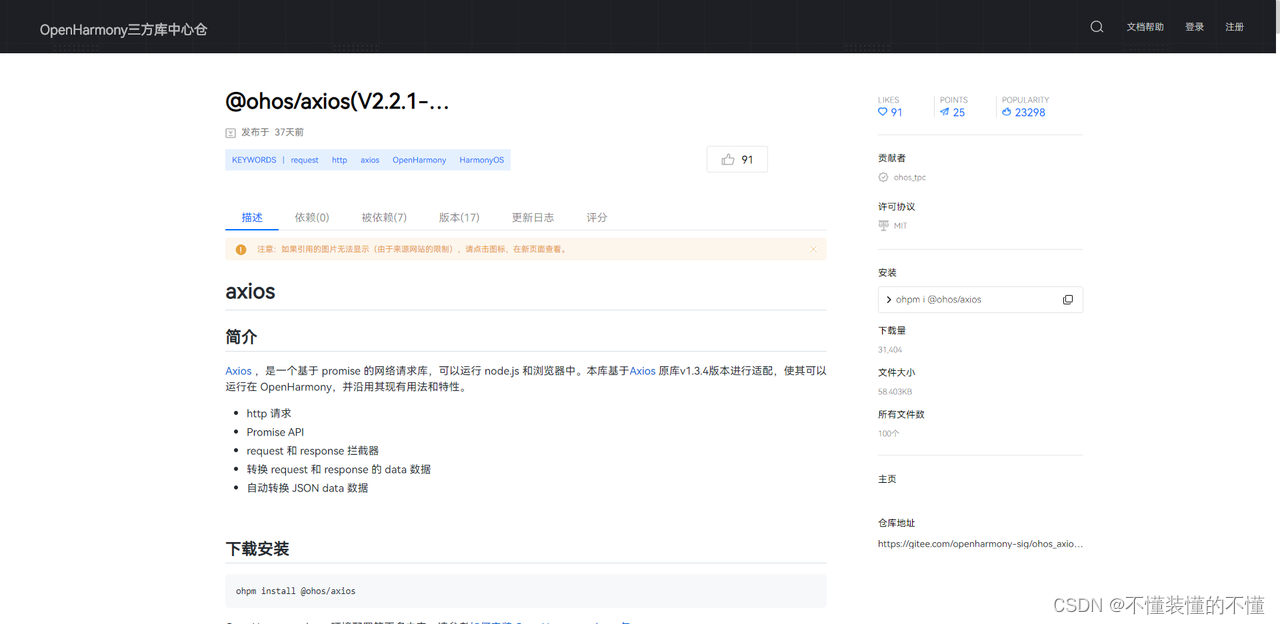
Task: Open the search magnifier icon in header
Action: [x=1097, y=27]
